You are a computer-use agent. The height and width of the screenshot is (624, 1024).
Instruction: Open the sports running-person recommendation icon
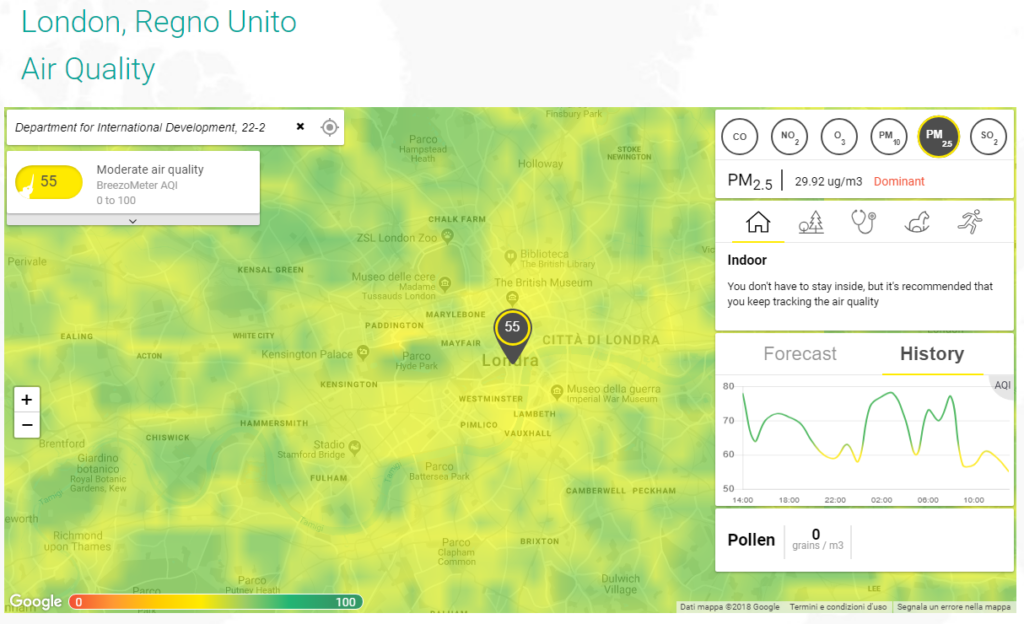click(x=970, y=222)
